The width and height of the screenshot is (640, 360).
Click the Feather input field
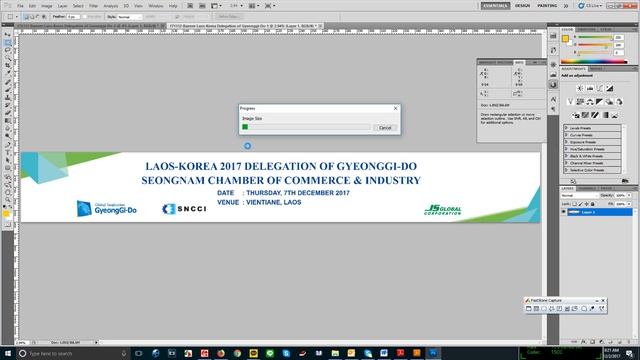73,17
